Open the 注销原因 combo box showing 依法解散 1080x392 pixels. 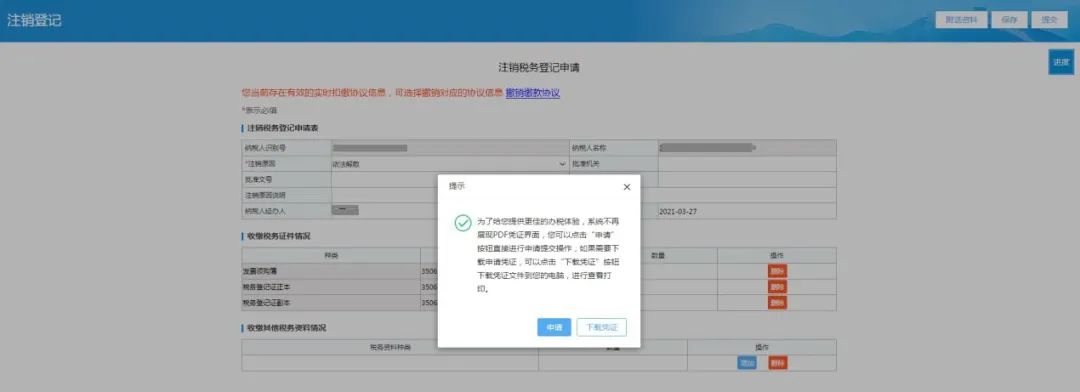[x=450, y=164]
